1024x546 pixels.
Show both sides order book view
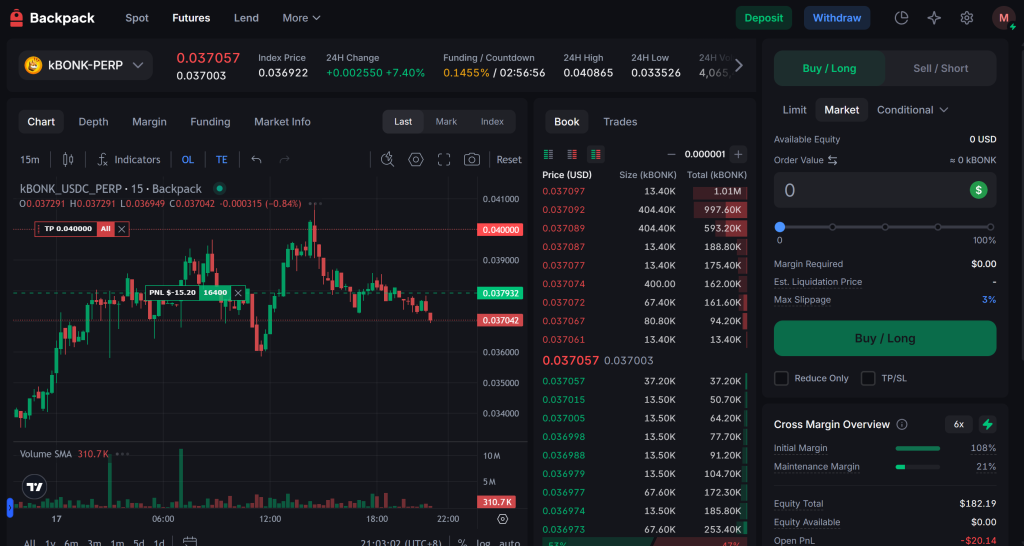pos(549,154)
